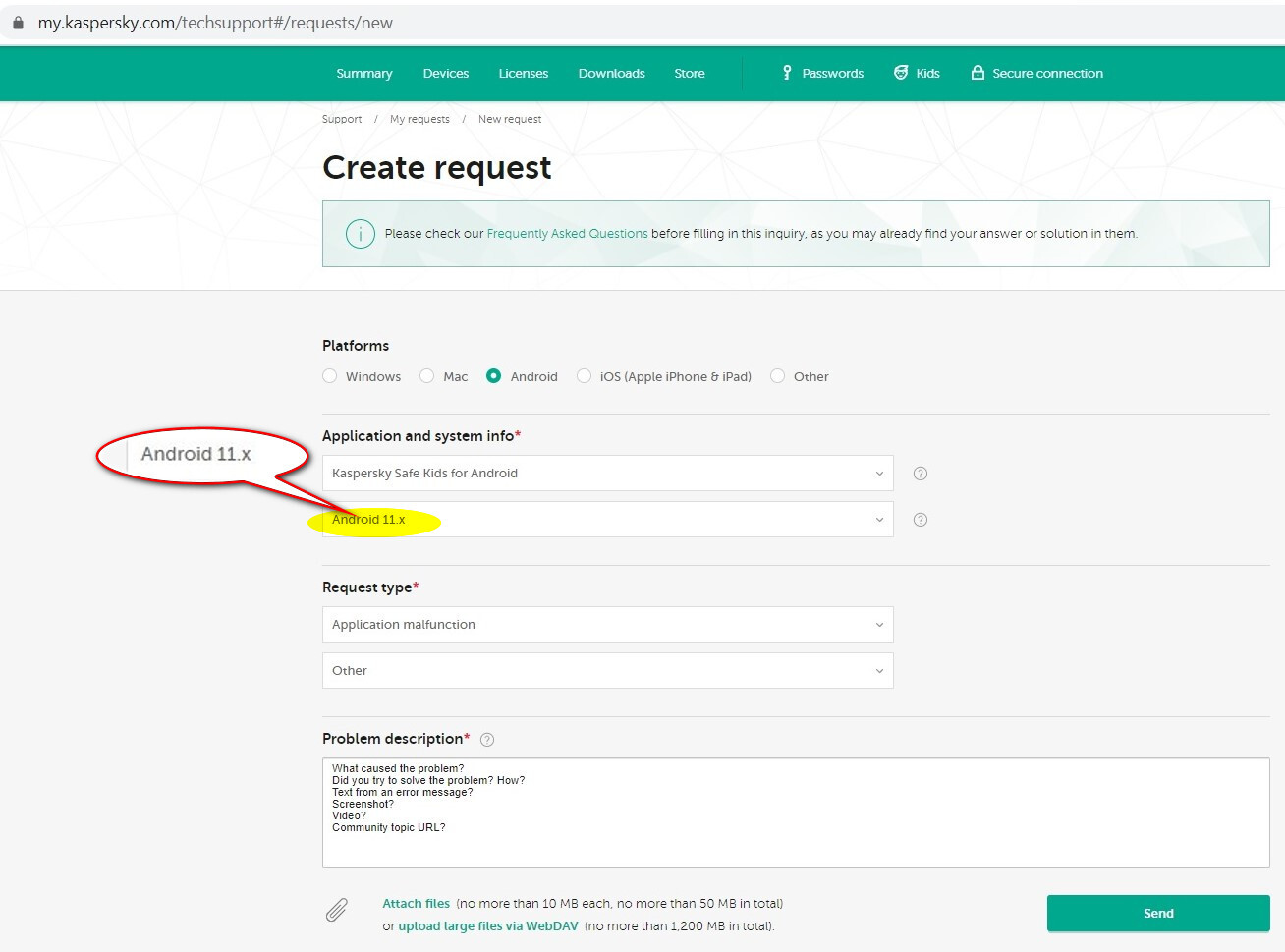
Task: Click the Kids face icon
Action: click(x=901, y=73)
